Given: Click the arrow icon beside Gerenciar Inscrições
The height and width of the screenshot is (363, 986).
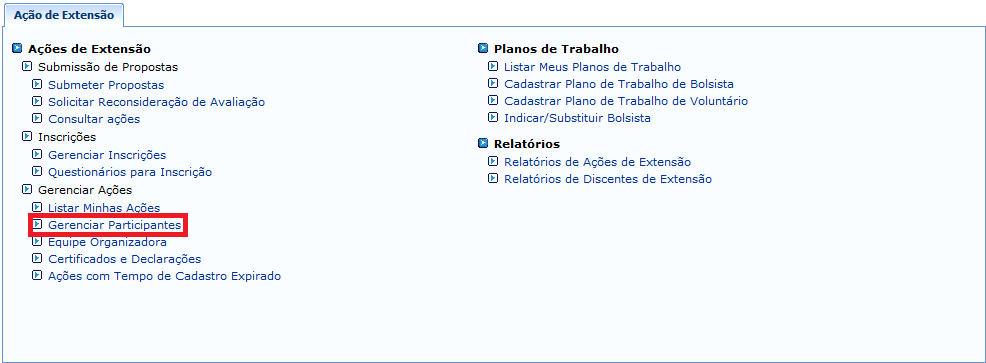Looking at the screenshot, I should (37, 154).
